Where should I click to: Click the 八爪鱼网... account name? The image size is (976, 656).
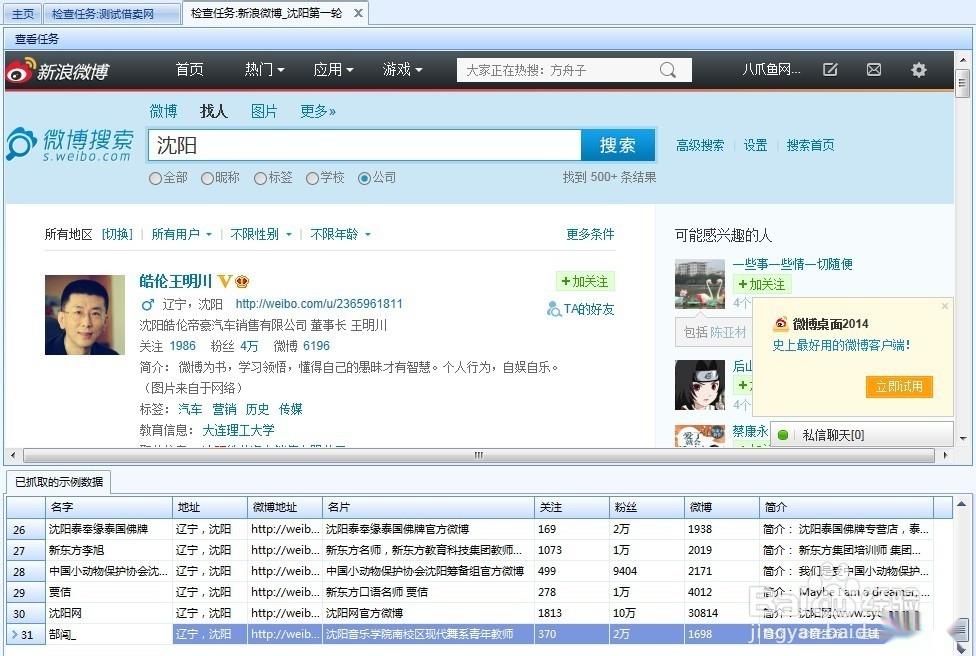(771, 70)
